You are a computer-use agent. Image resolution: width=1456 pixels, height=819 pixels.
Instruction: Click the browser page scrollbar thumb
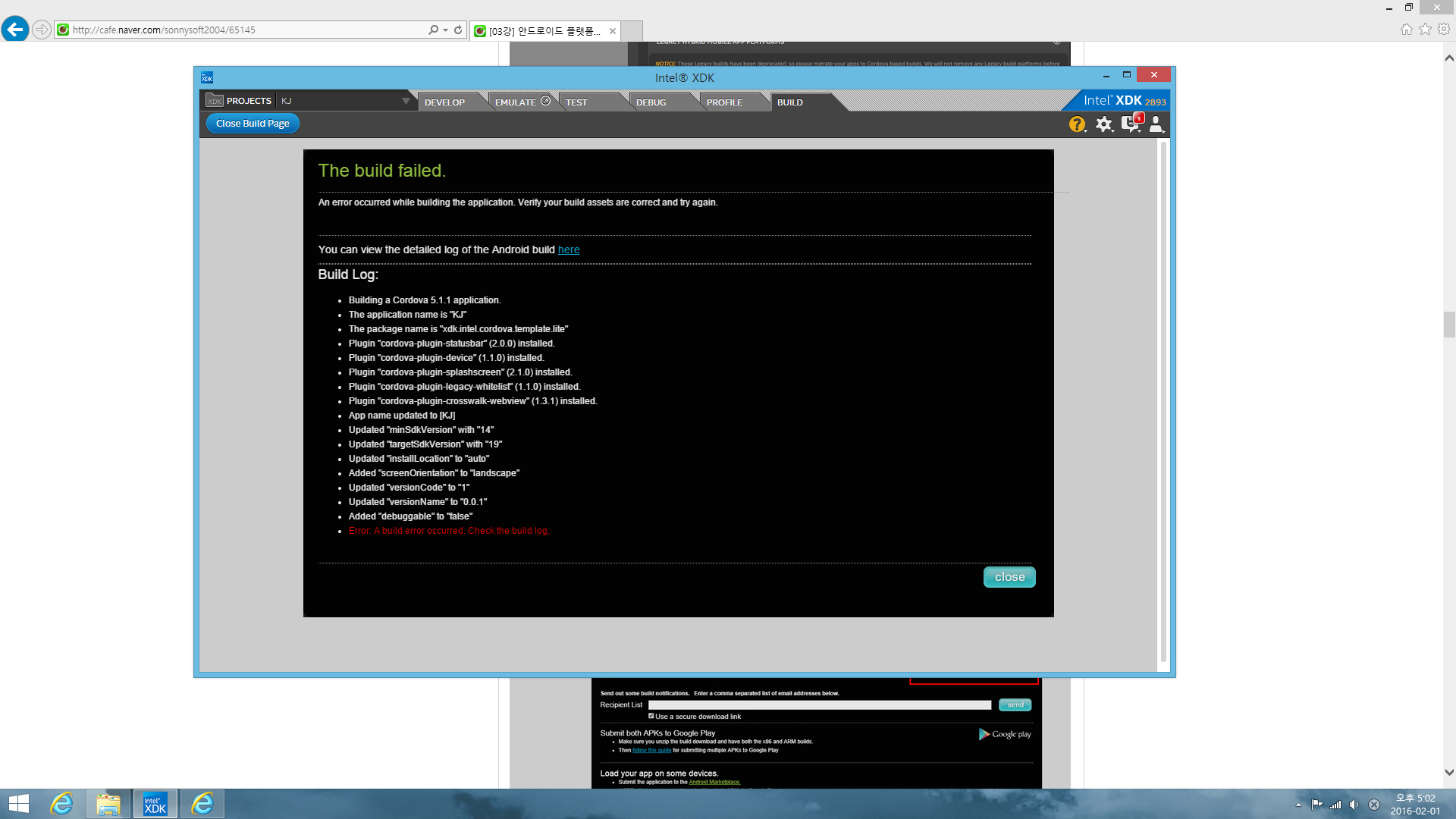pyautogui.click(x=1449, y=324)
